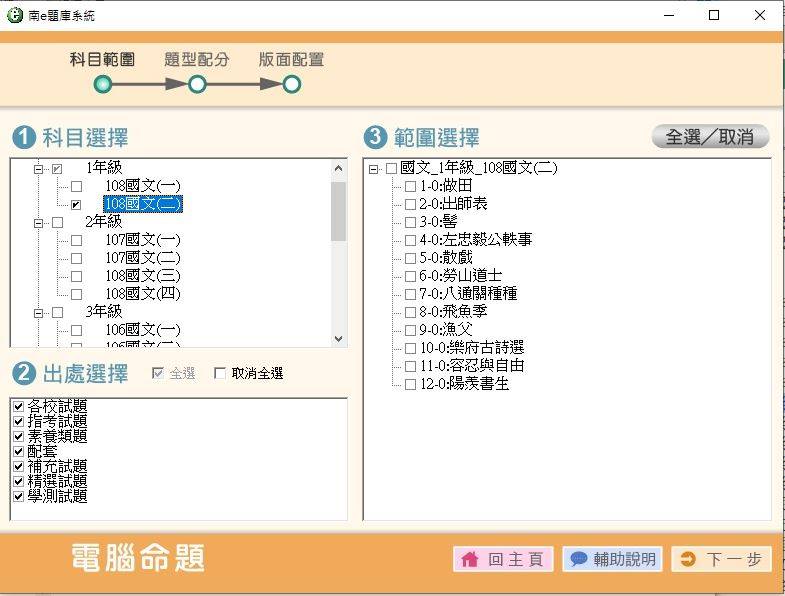Click the 南e題庫系統 app icon in title bar

point(15,15)
